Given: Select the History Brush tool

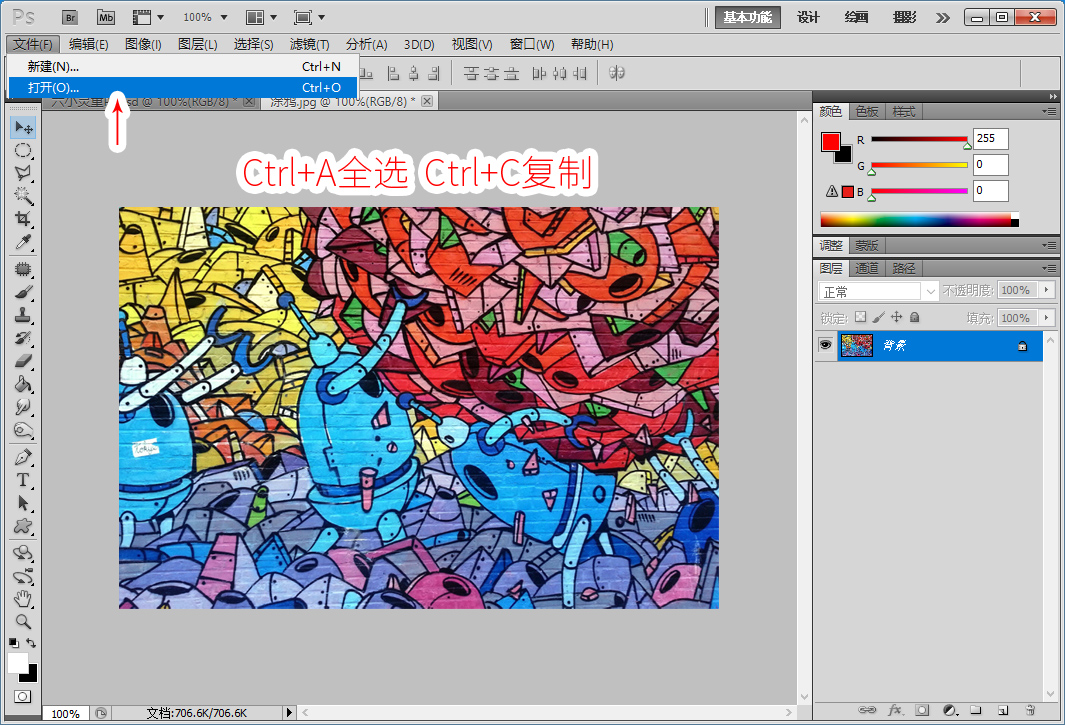Looking at the screenshot, I should [23, 338].
